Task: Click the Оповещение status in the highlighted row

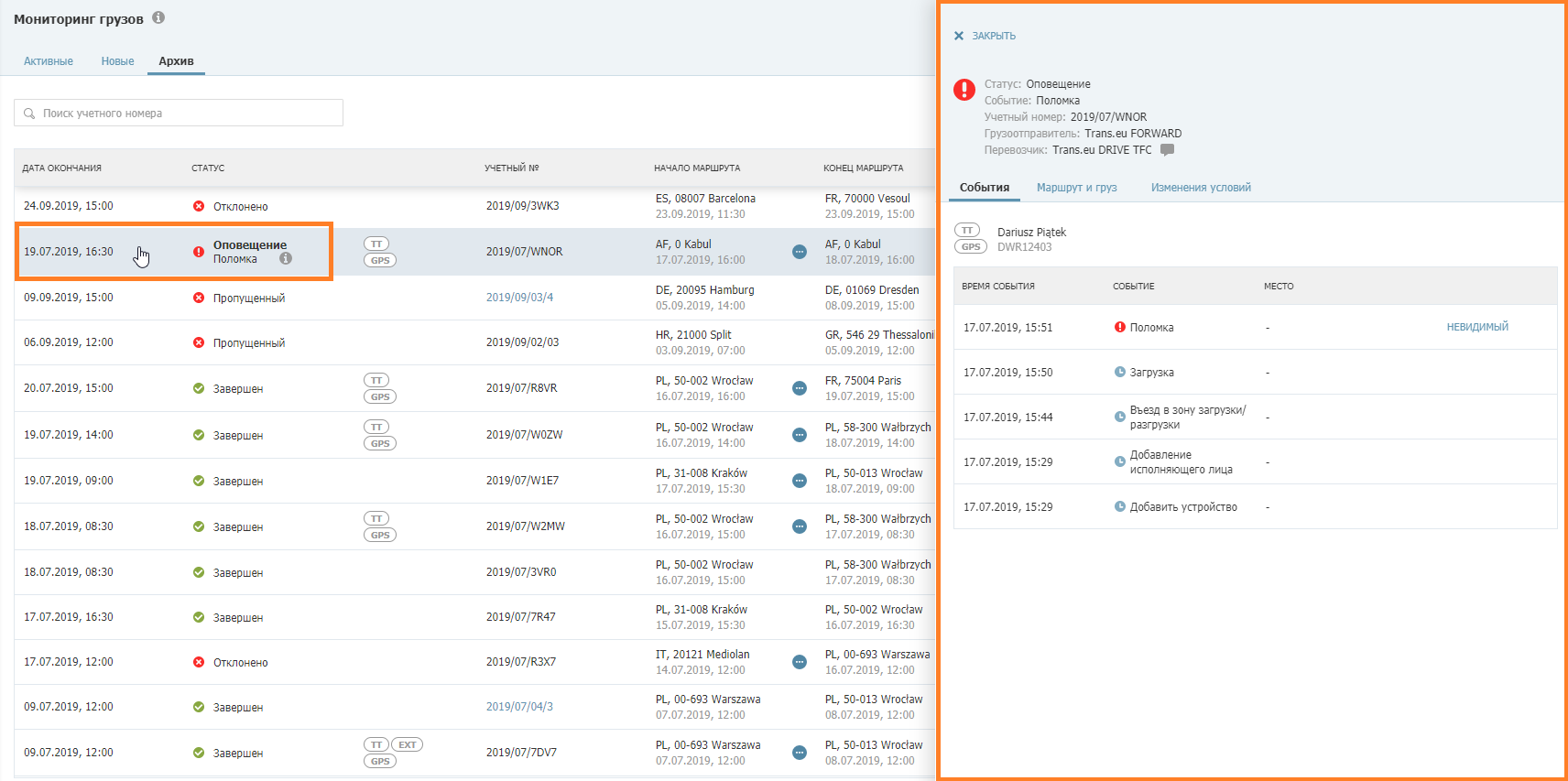Action: click(x=250, y=244)
